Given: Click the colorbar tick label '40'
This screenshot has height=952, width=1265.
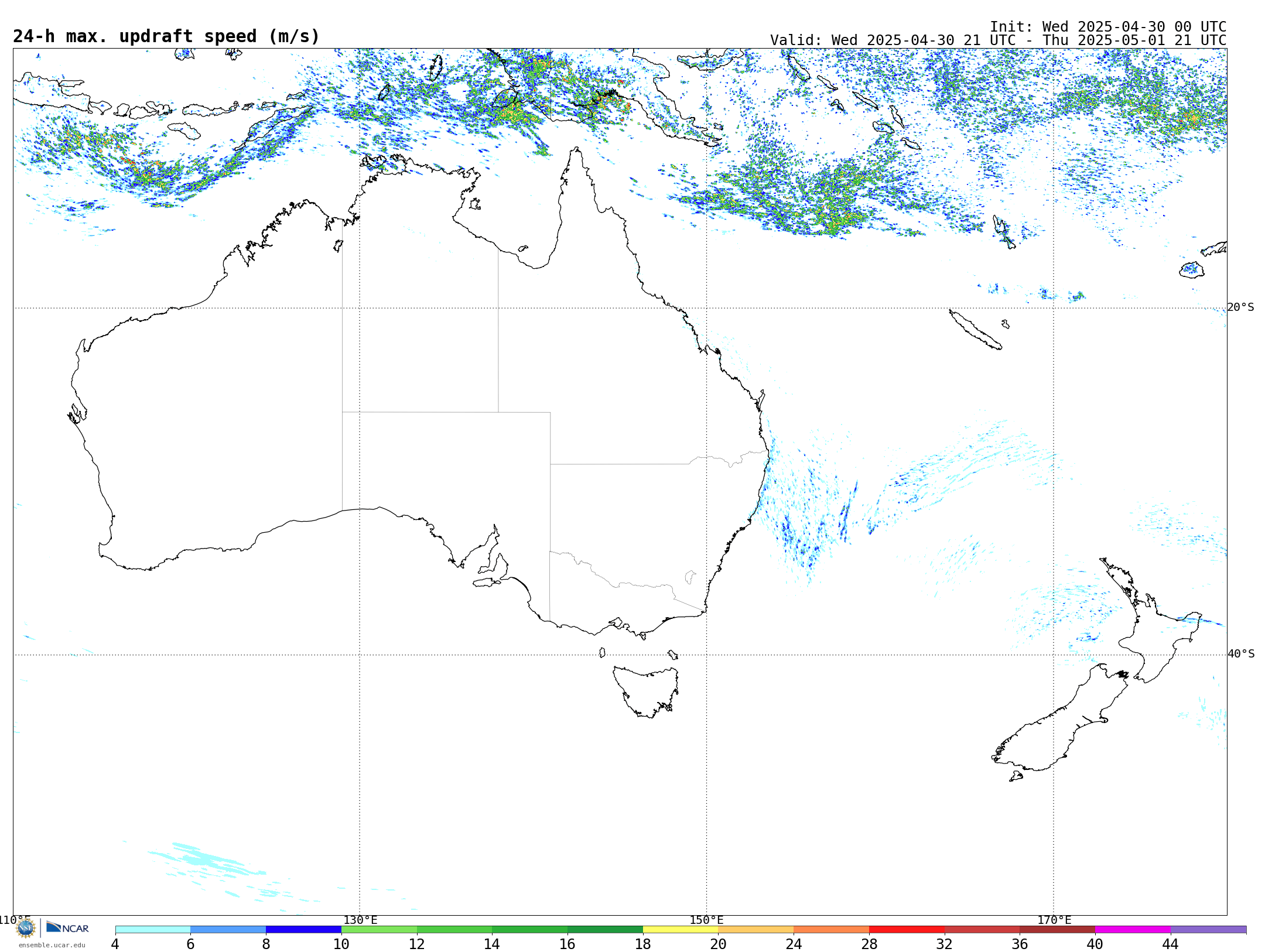Looking at the screenshot, I should [x=1095, y=944].
